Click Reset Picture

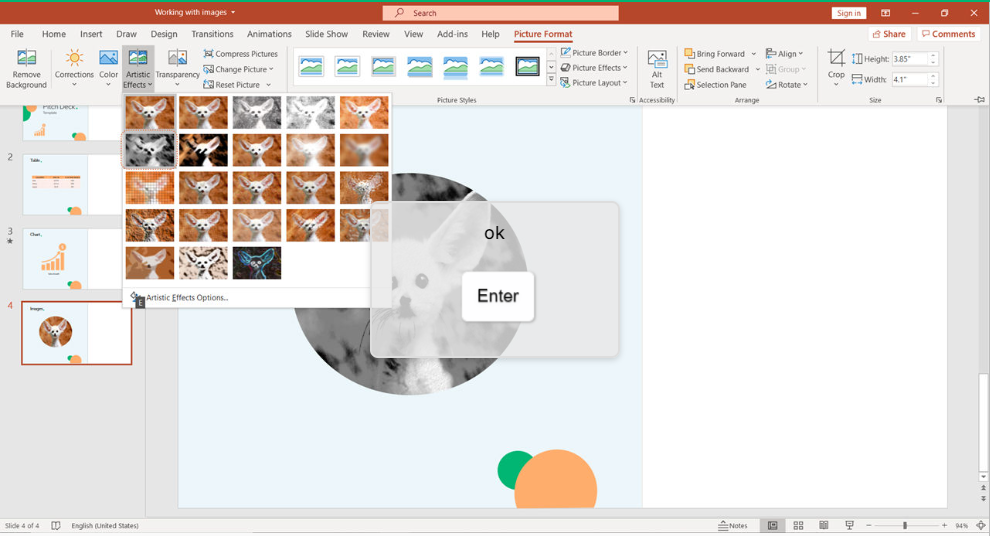click(x=232, y=85)
